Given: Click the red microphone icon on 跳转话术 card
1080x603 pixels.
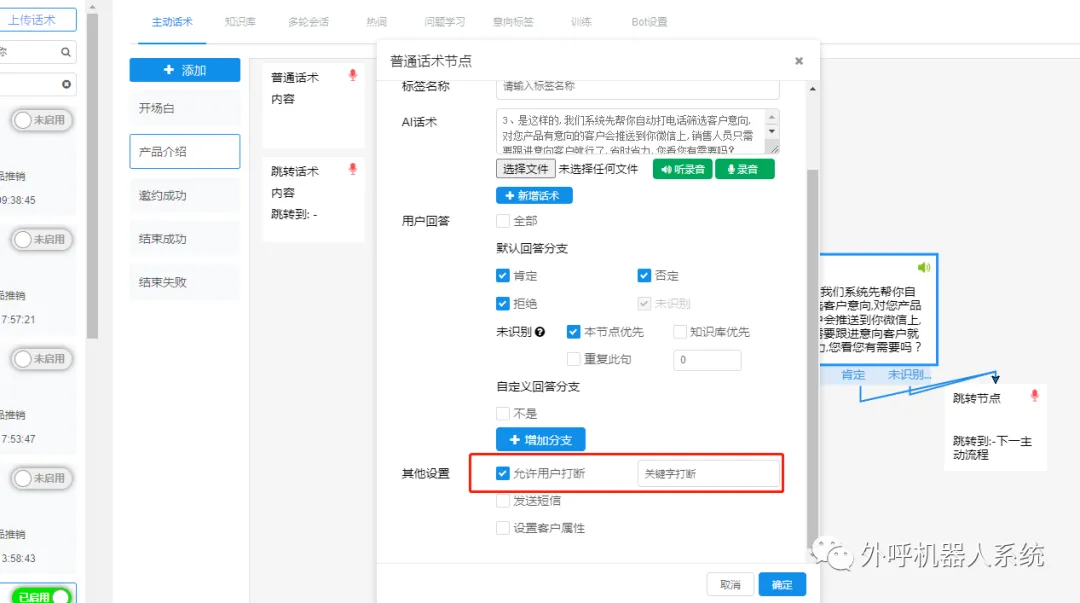Looking at the screenshot, I should 353,169.
